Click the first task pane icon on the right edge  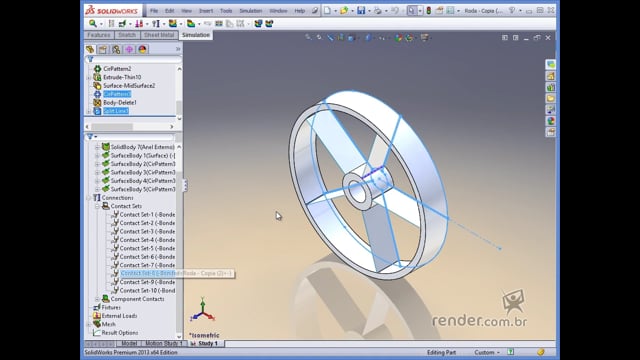[551, 64]
